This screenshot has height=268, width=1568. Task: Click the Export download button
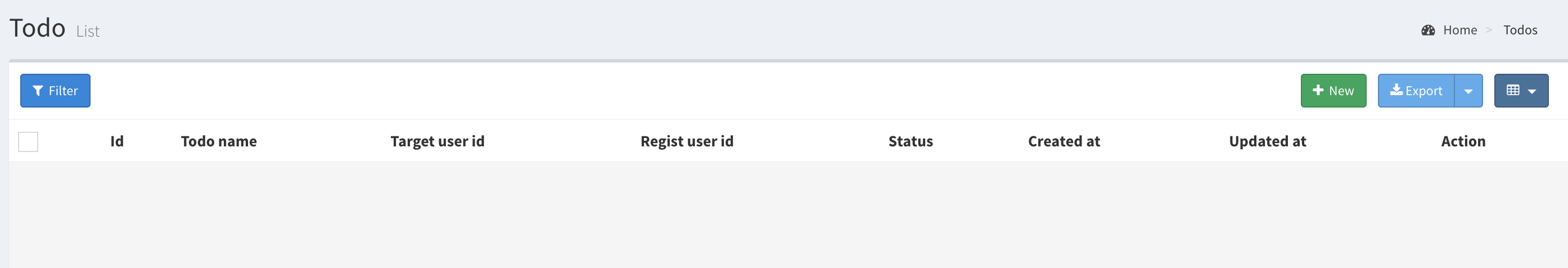1416,91
